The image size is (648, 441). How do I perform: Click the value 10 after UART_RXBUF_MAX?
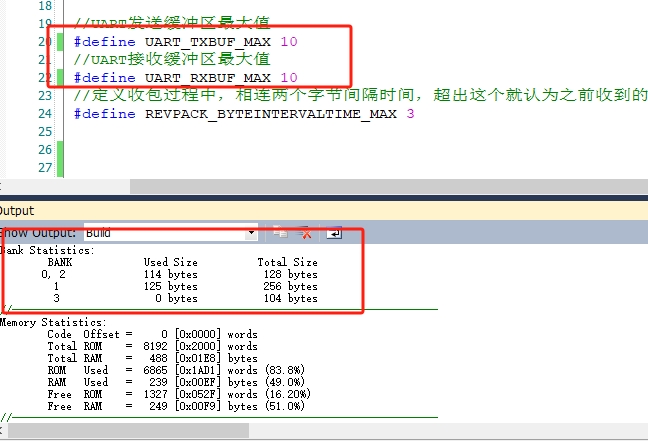[x=289, y=78]
